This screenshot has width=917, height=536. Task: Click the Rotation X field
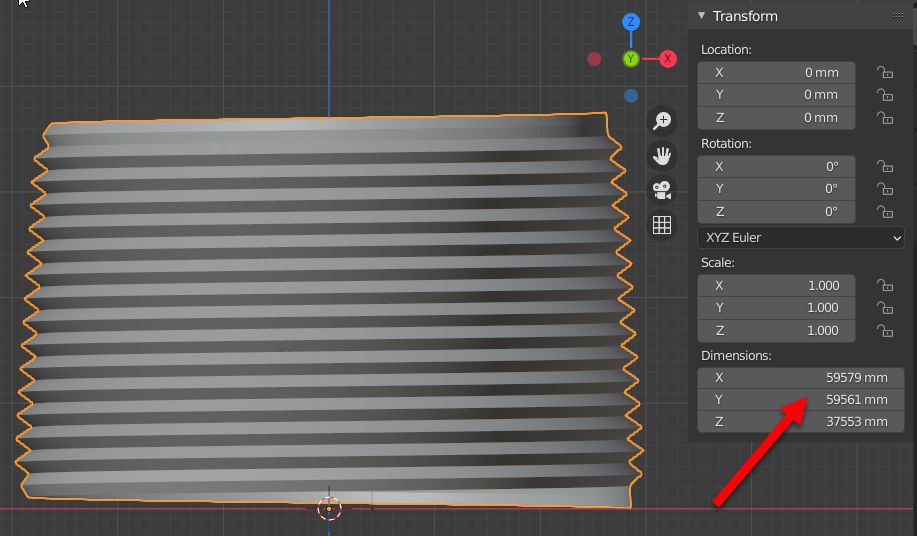pos(776,167)
